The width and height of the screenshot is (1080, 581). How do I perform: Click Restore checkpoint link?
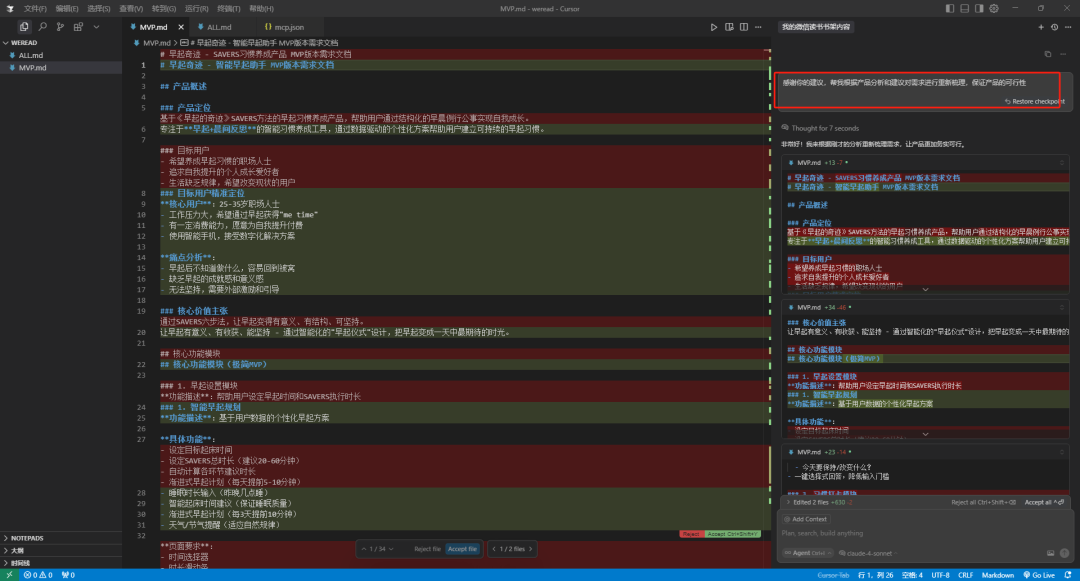(1035, 101)
